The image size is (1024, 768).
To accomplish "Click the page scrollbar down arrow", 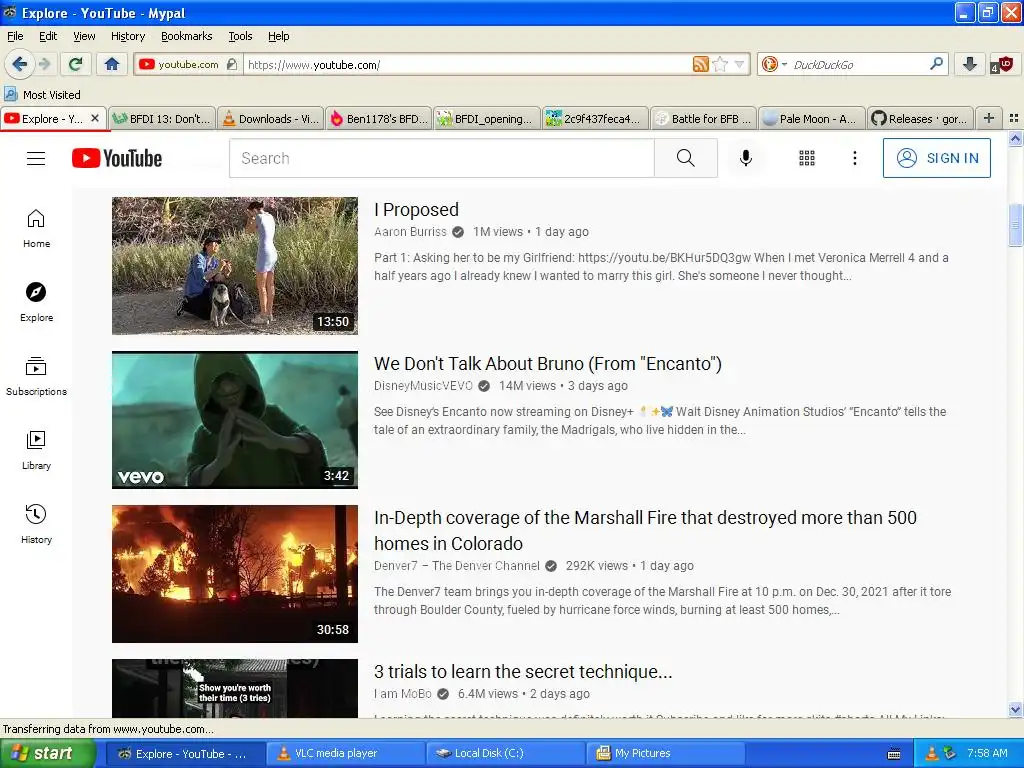I will (x=1015, y=709).
